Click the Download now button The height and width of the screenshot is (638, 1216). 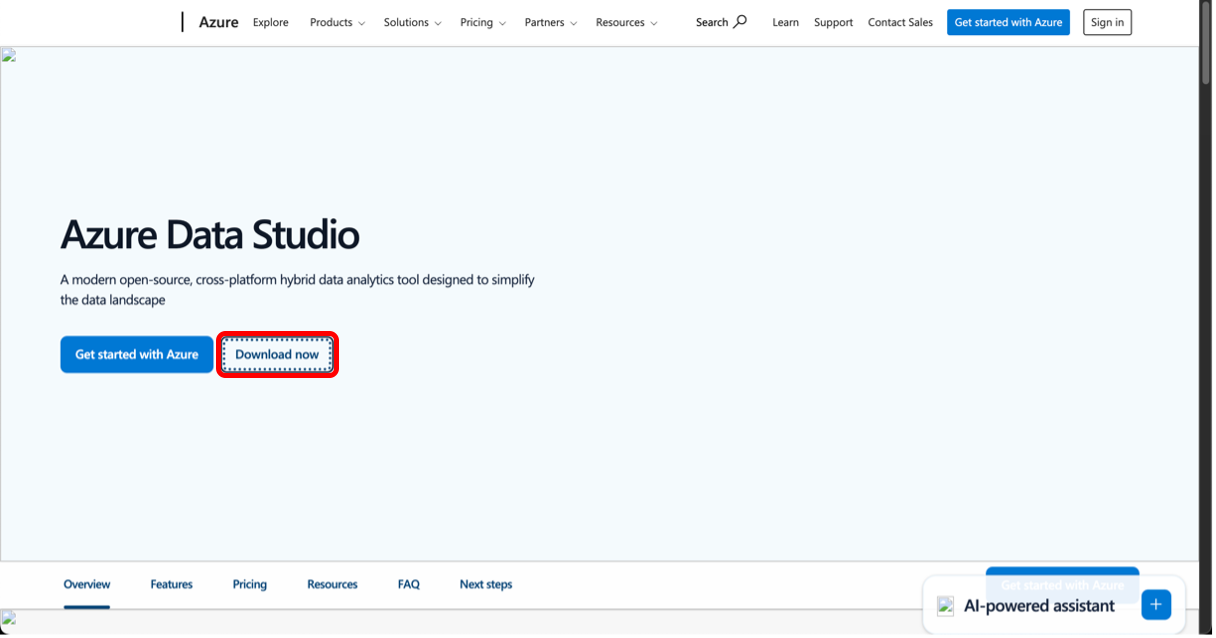pyautogui.click(x=277, y=355)
